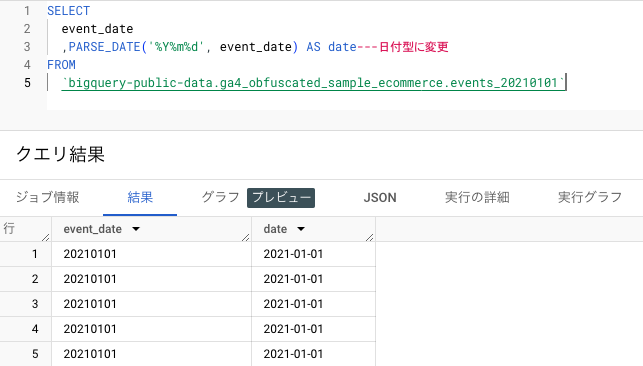Switch to the ジョブ情報 tab
The width and height of the screenshot is (643, 366).
48,198
